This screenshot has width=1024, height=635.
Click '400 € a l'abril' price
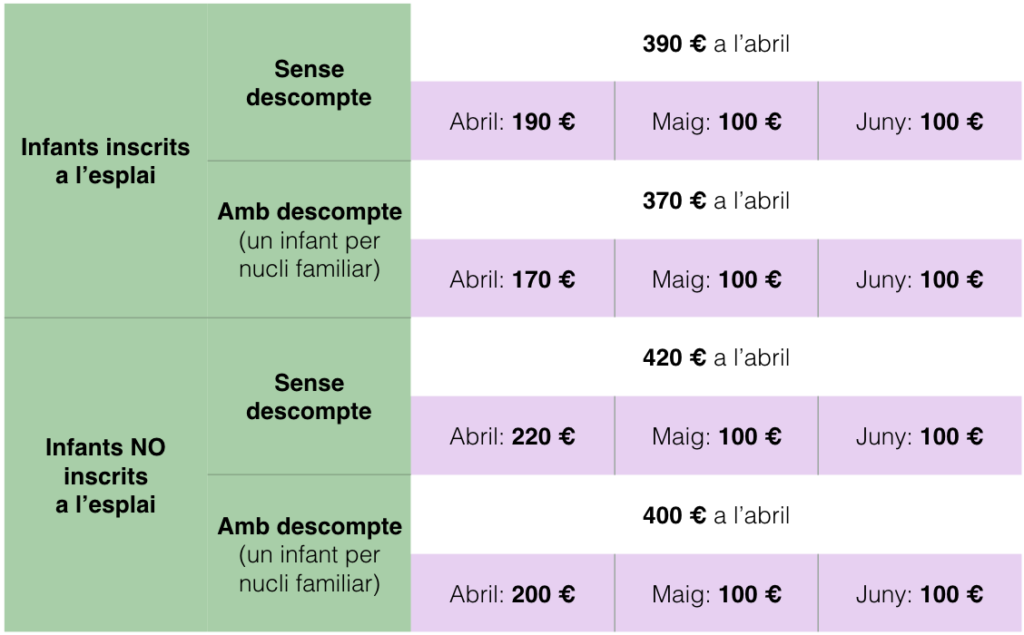tap(716, 515)
